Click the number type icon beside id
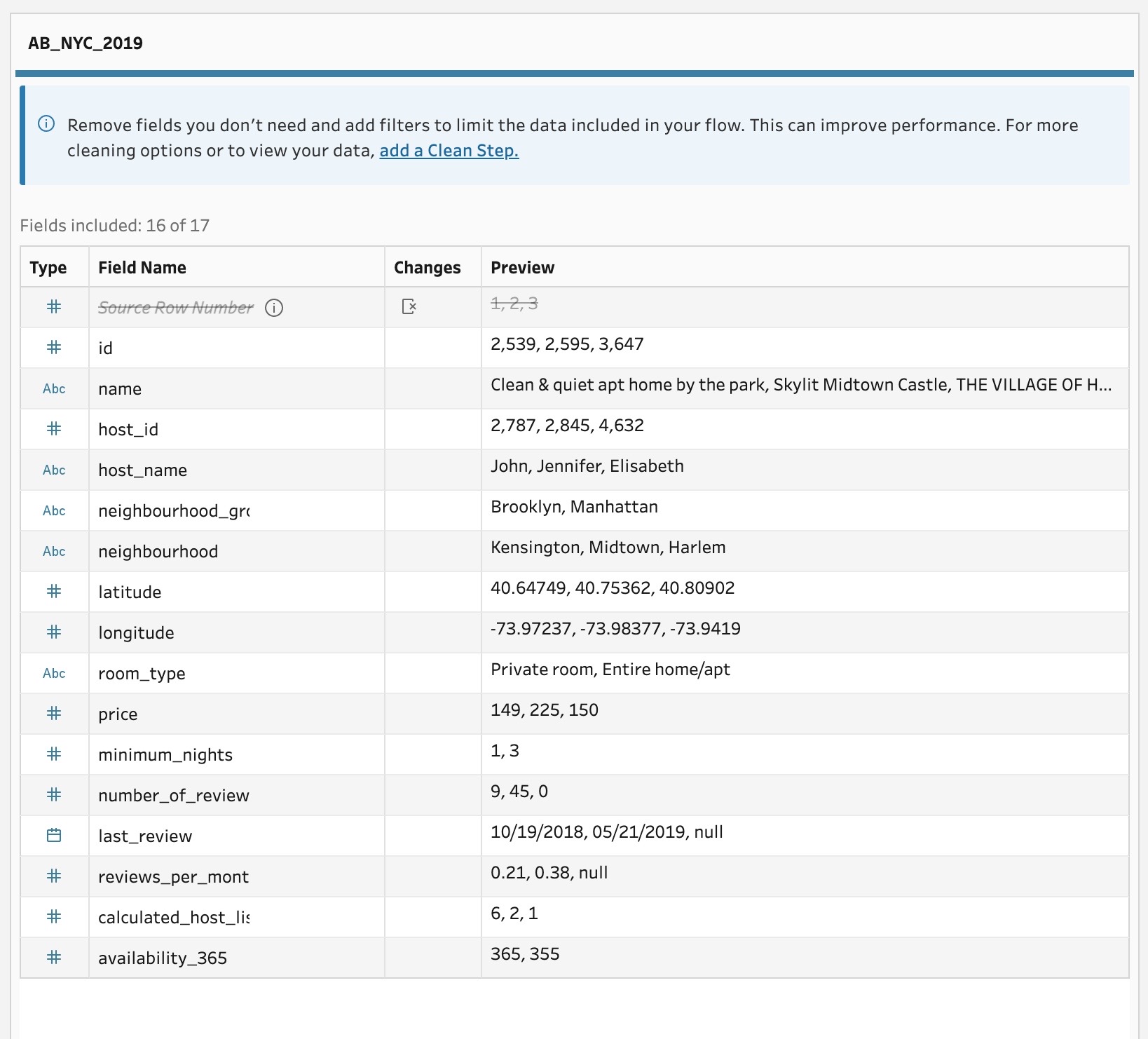This screenshot has width=1148, height=1039. click(x=54, y=348)
